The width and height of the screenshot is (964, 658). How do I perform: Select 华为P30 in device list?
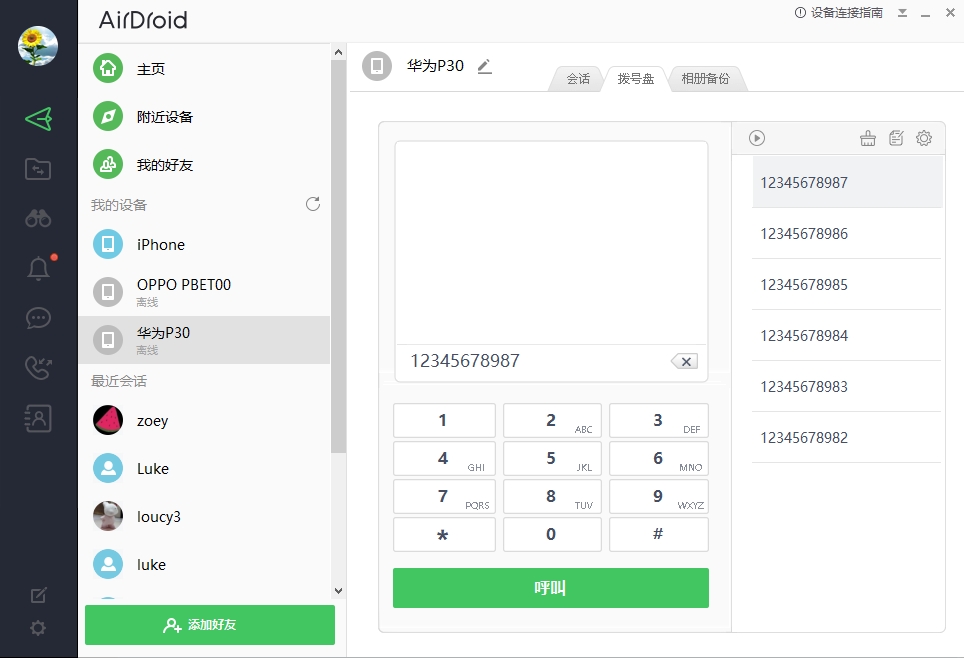[204, 340]
